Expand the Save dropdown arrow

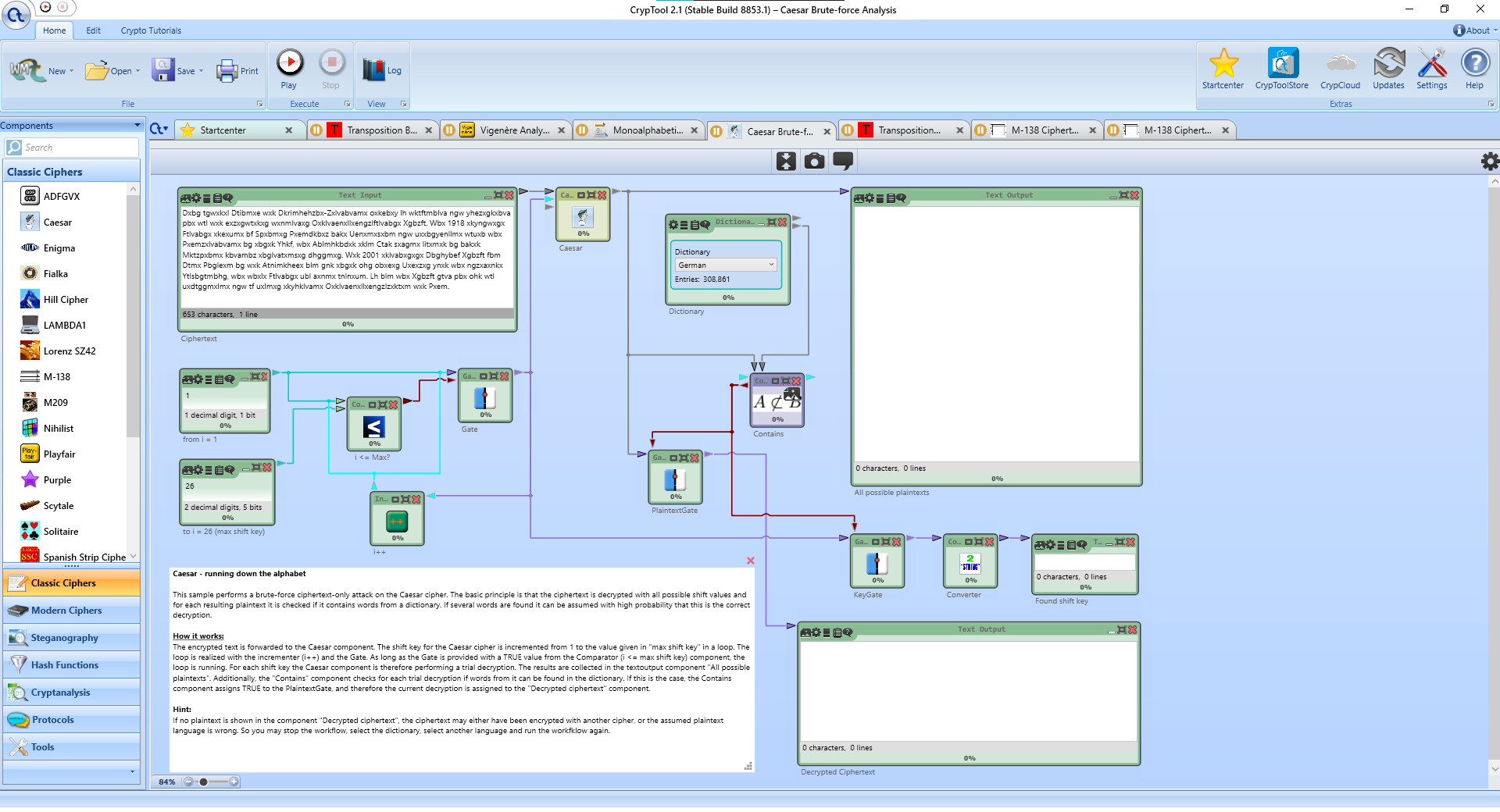[201, 71]
